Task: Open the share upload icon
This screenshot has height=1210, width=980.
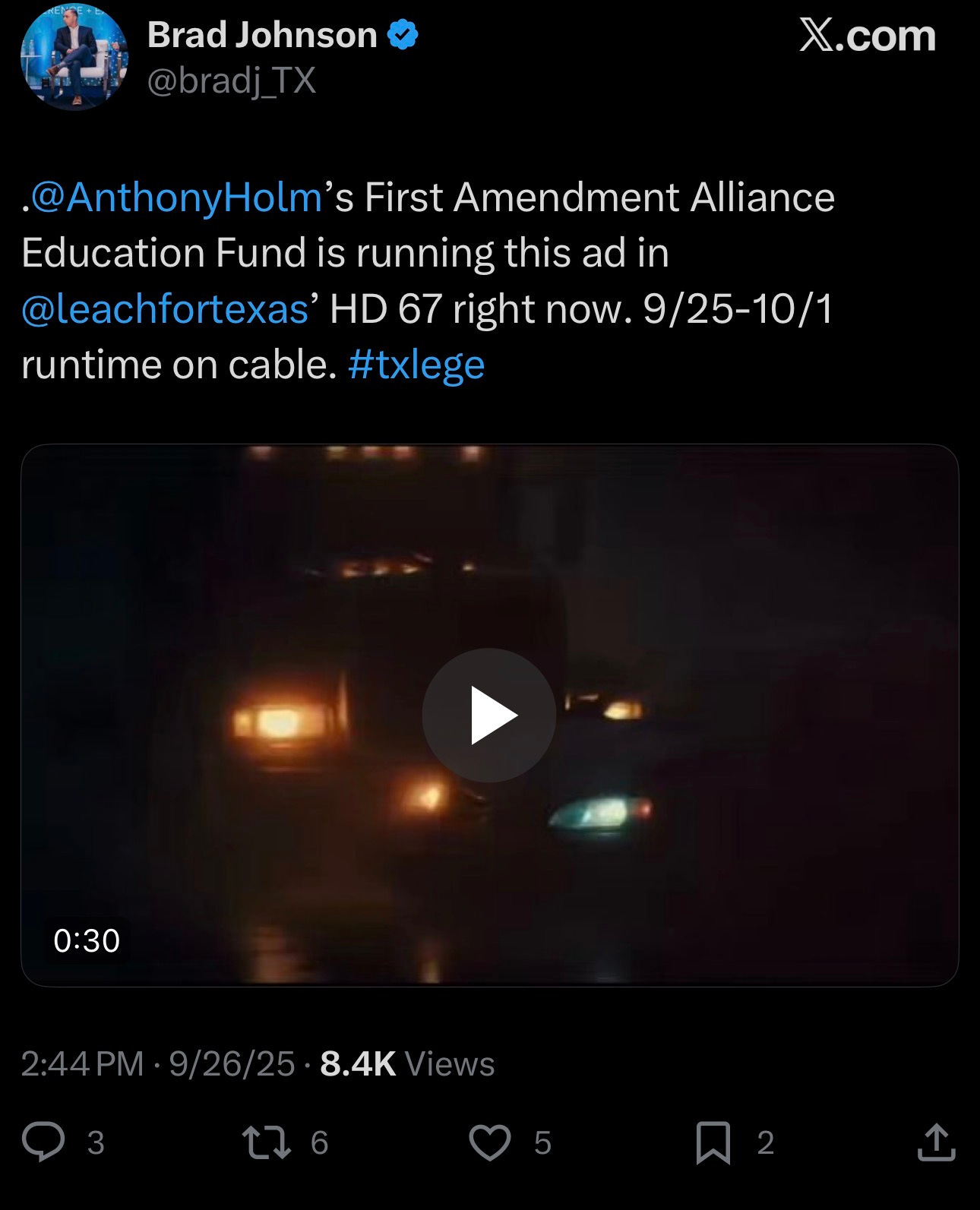Action: click(x=936, y=1142)
